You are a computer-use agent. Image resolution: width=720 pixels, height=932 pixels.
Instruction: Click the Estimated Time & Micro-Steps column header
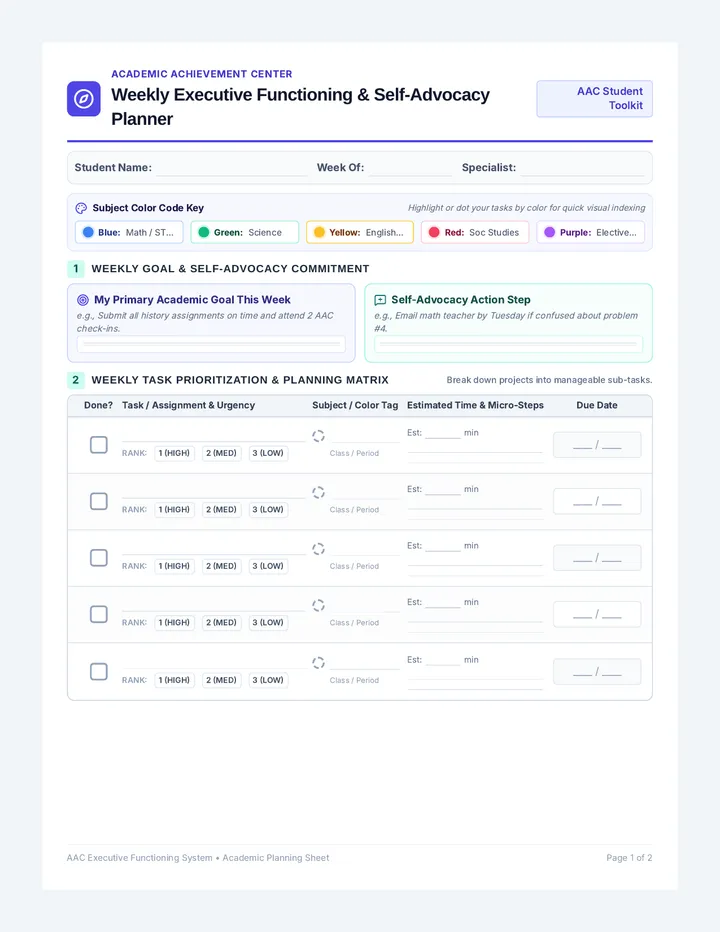tap(475, 405)
